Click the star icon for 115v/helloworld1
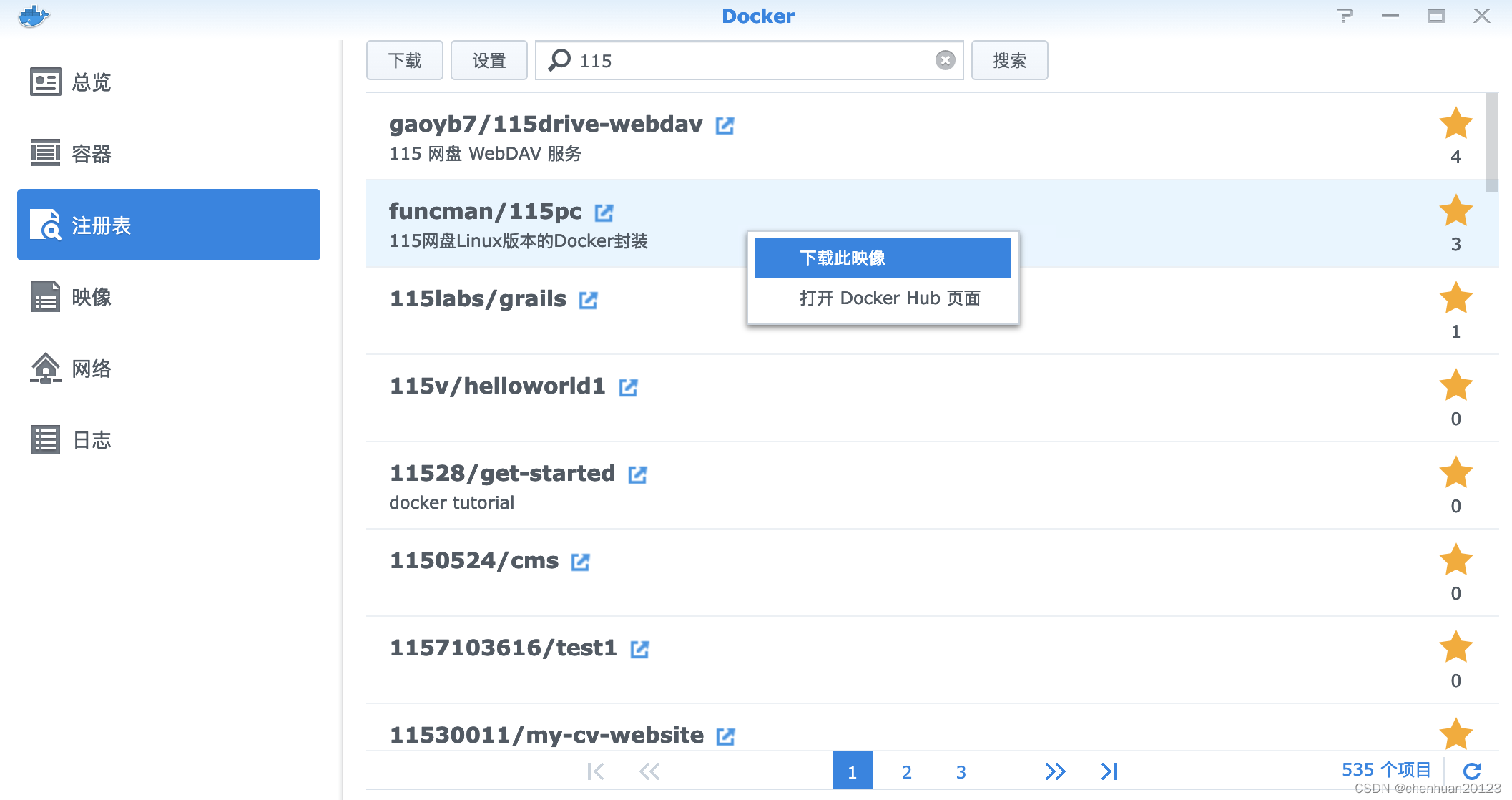 tap(1455, 385)
